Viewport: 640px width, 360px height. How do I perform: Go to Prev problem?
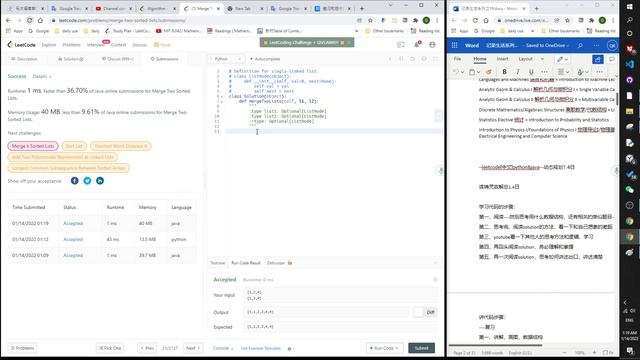(147, 348)
